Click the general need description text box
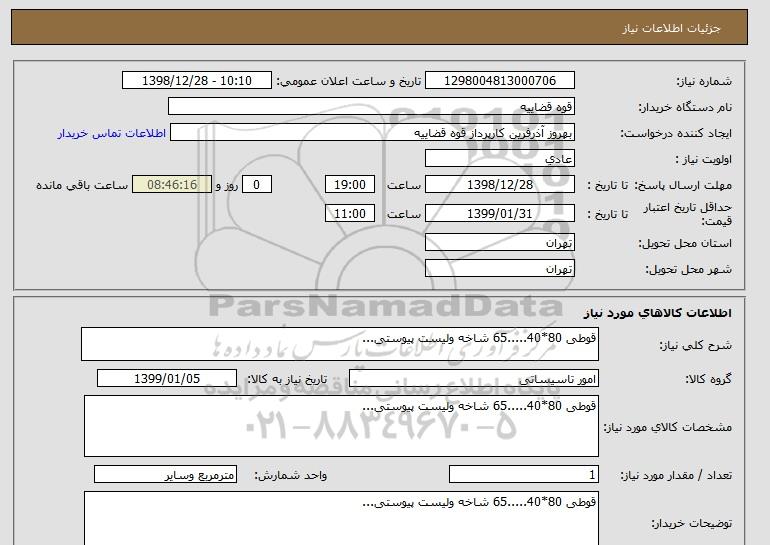The width and height of the screenshot is (770, 545). click(x=340, y=344)
